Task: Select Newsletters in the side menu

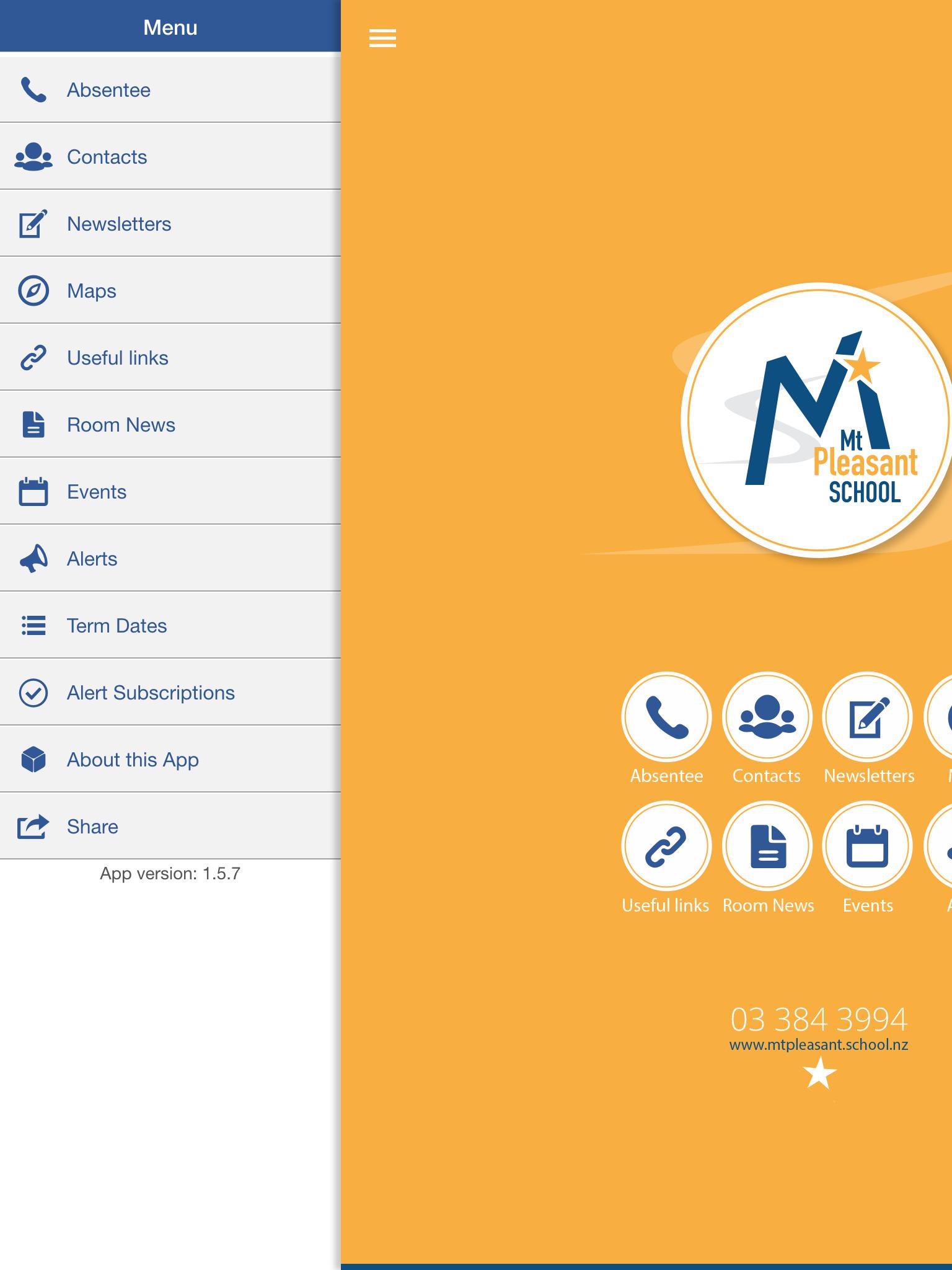Action: coord(170,224)
